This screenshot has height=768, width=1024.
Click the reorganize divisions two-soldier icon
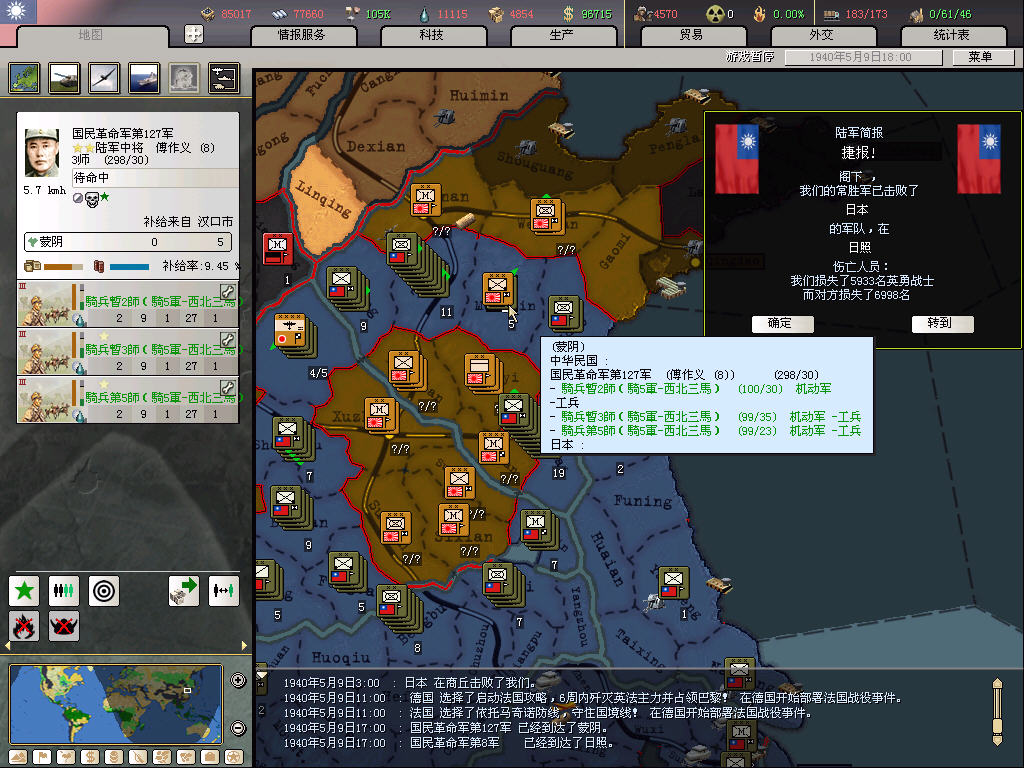click(224, 591)
